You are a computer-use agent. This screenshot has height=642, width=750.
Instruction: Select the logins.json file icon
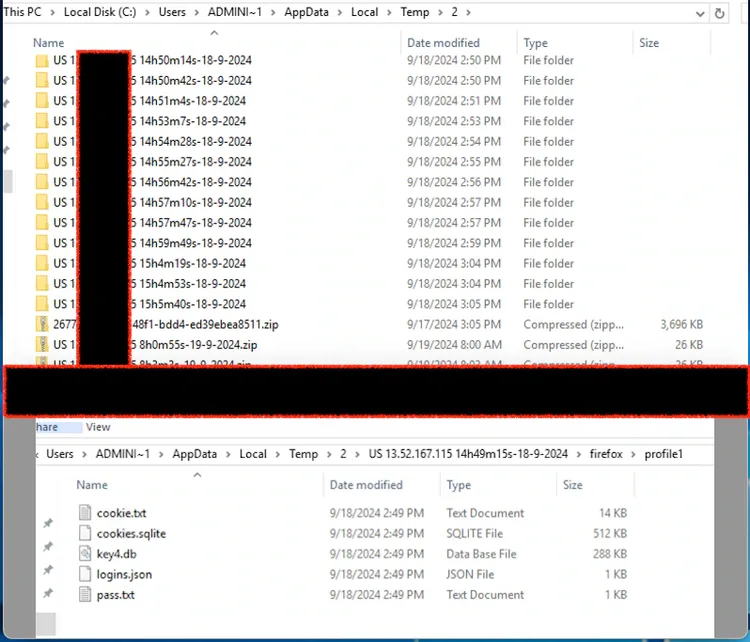click(85, 575)
